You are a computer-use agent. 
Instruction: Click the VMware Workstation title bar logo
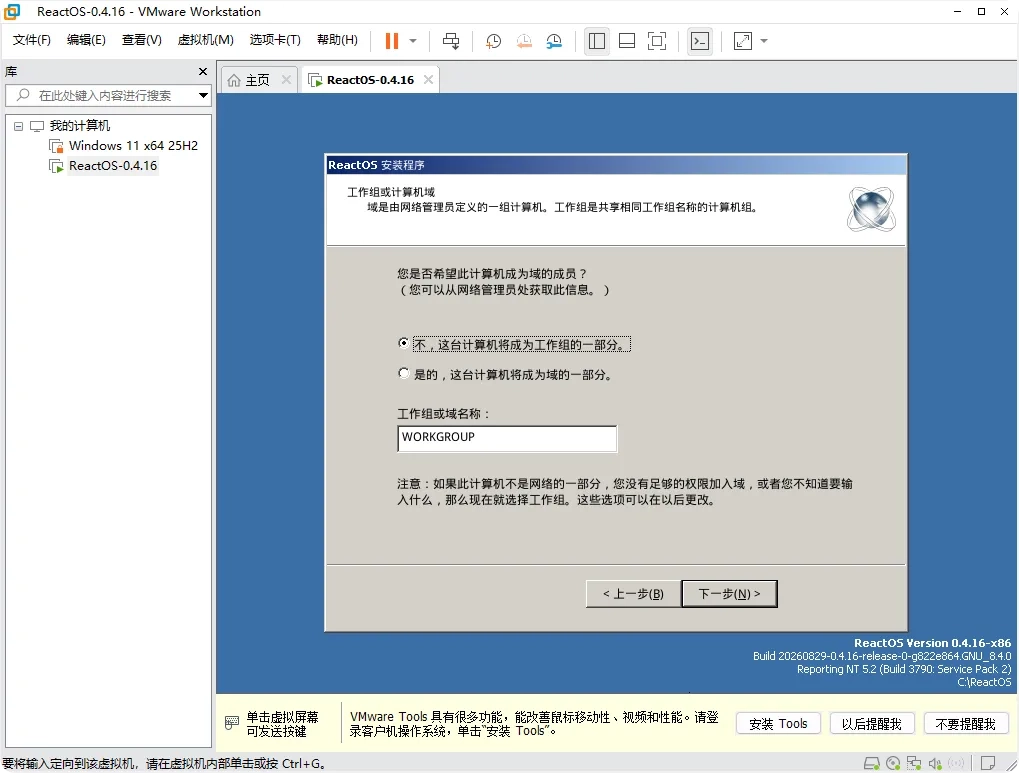pyautogui.click(x=12, y=11)
